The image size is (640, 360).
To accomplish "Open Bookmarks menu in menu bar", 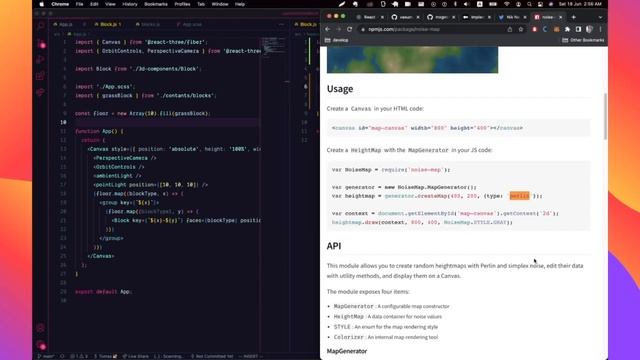I will tap(156, 4).
